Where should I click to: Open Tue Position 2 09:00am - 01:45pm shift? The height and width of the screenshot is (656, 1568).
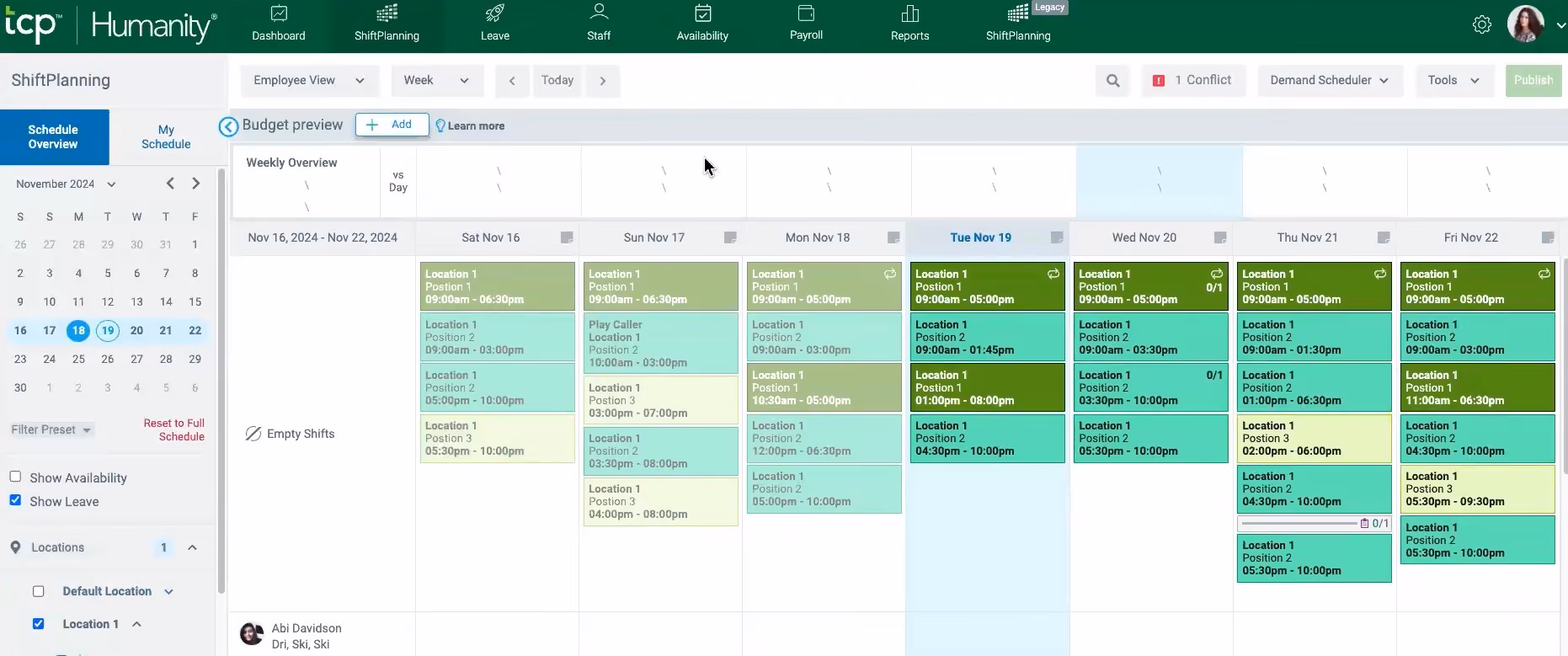point(987,337)
